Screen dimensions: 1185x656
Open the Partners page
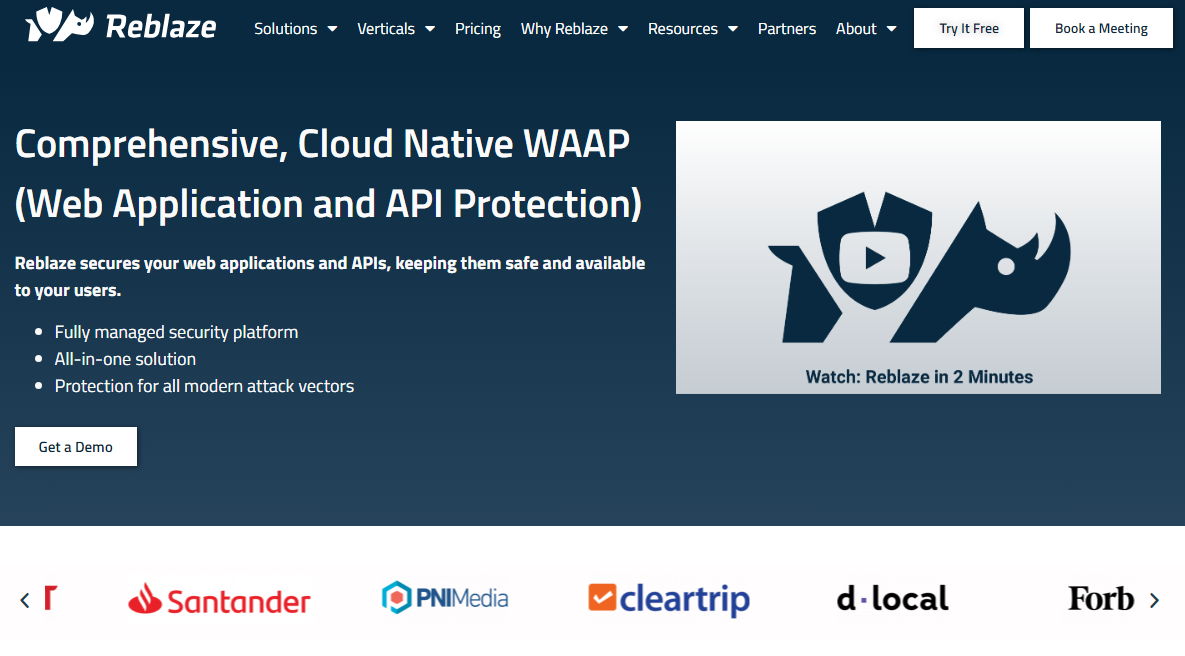[787, 29]
